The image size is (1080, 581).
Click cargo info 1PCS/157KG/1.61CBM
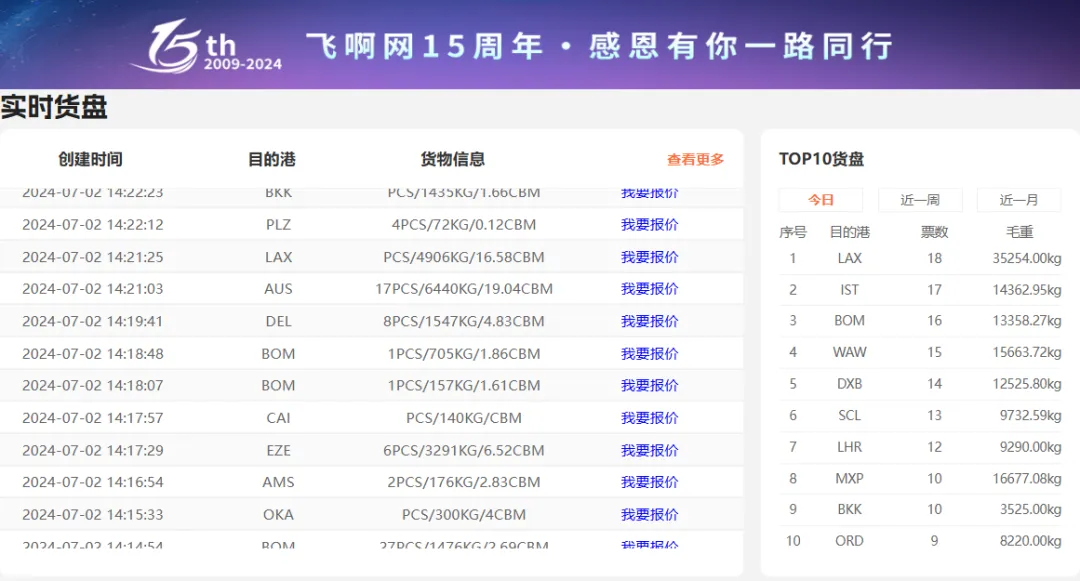(x=464, y=385)
